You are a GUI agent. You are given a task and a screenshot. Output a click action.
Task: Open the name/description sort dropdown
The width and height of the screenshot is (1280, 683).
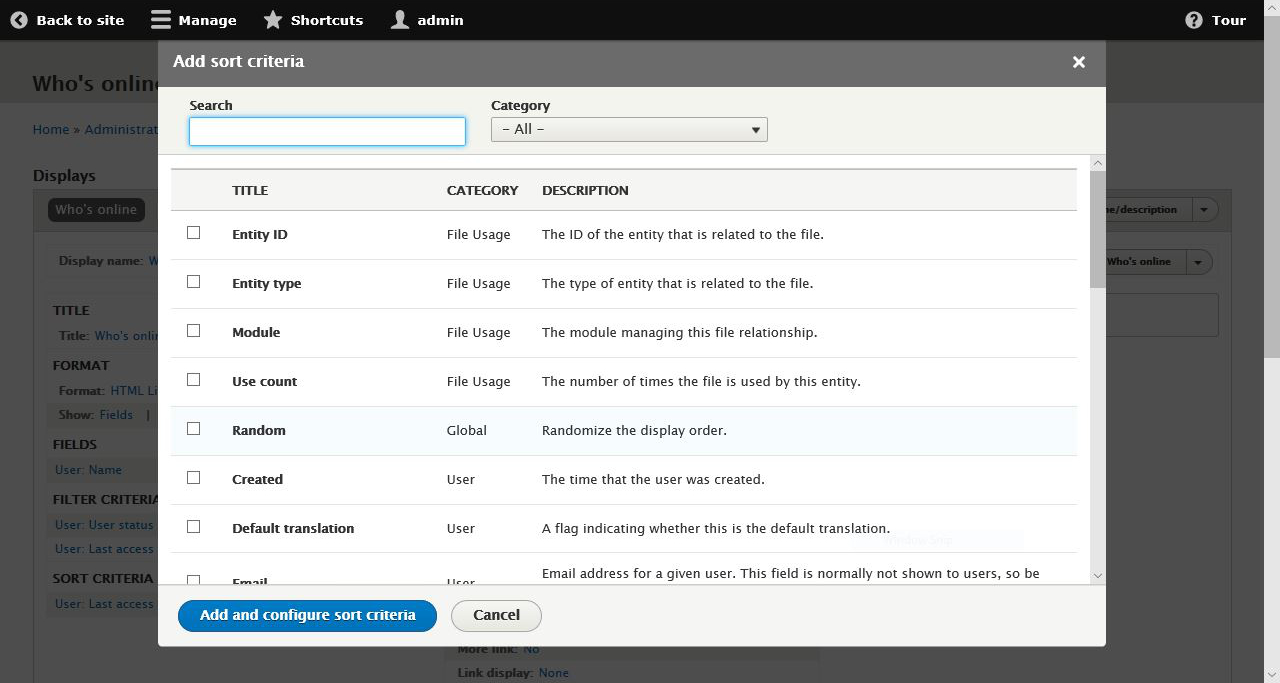(1203, 209)
